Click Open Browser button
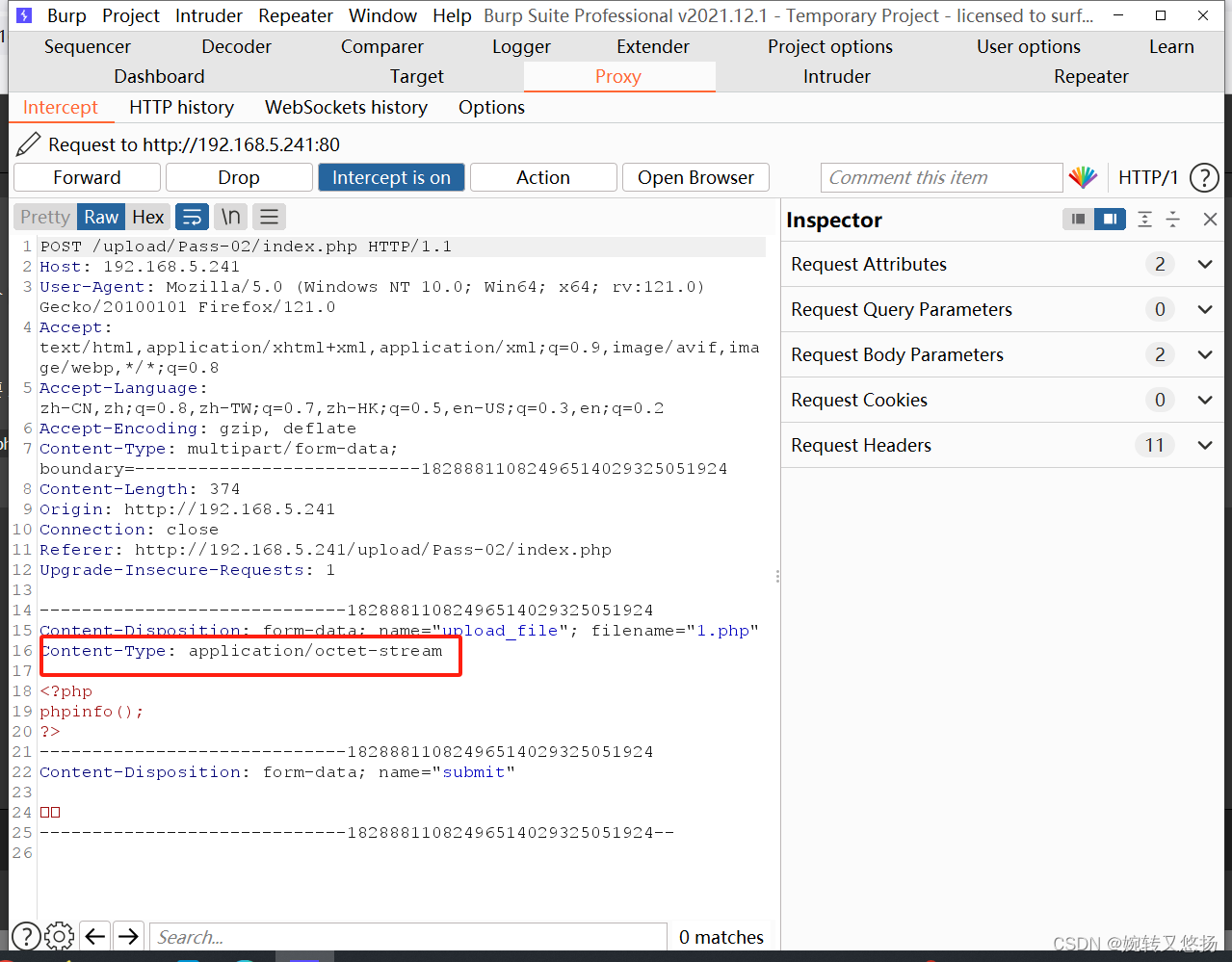Viewport: 1232px width, 962px height. pos(695,177)
